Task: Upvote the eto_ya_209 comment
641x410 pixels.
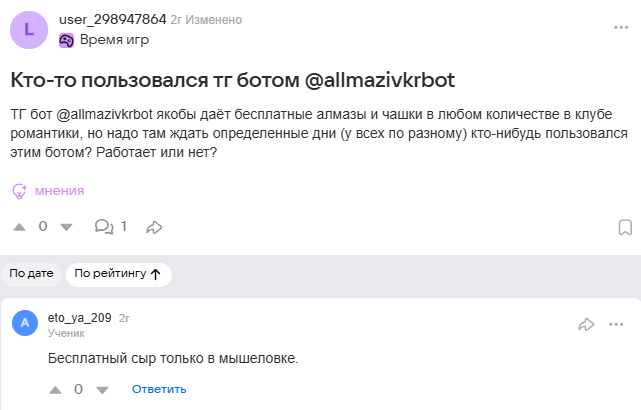Action: pos(55,389)
